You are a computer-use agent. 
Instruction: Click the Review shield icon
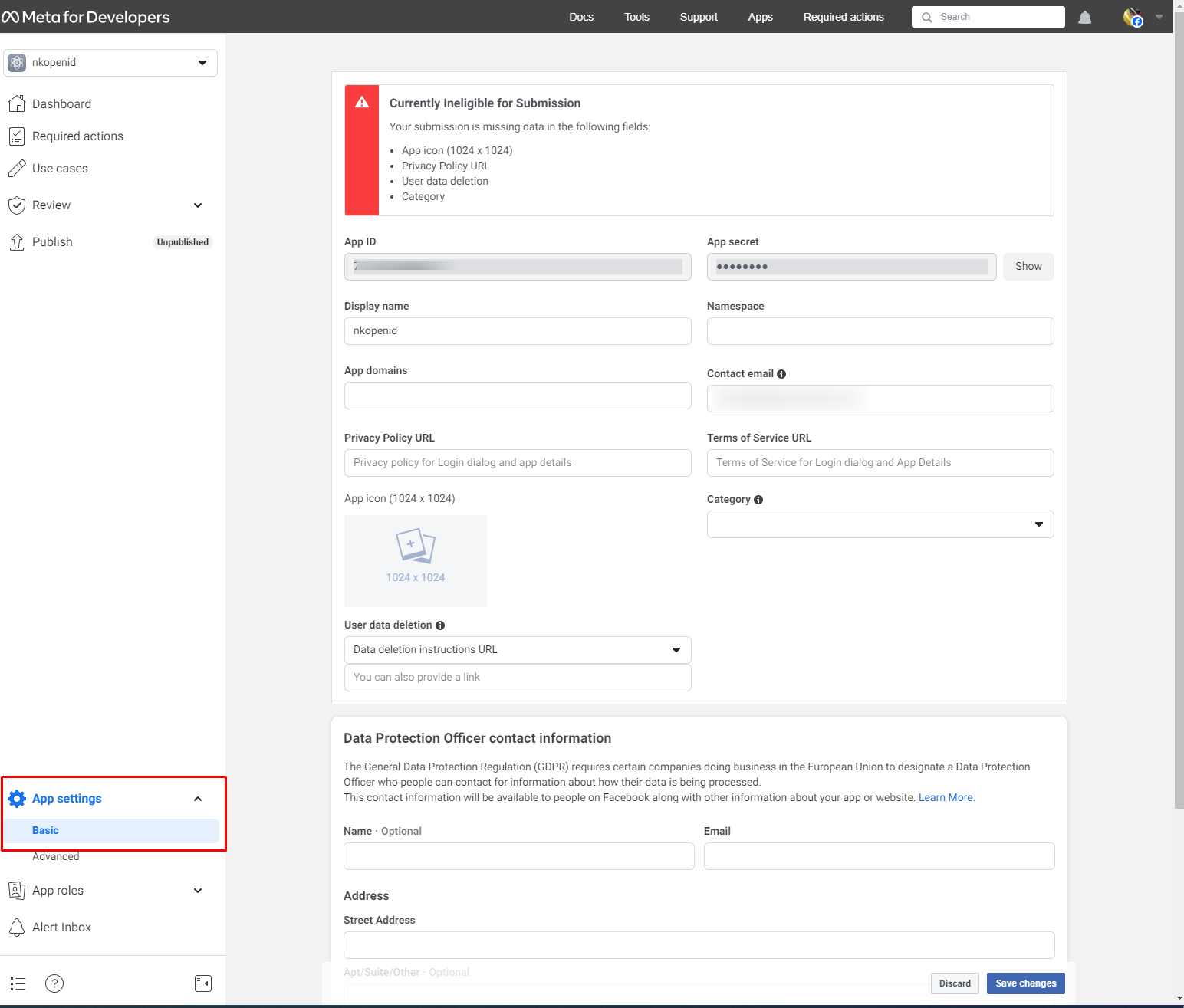(17, 205)
